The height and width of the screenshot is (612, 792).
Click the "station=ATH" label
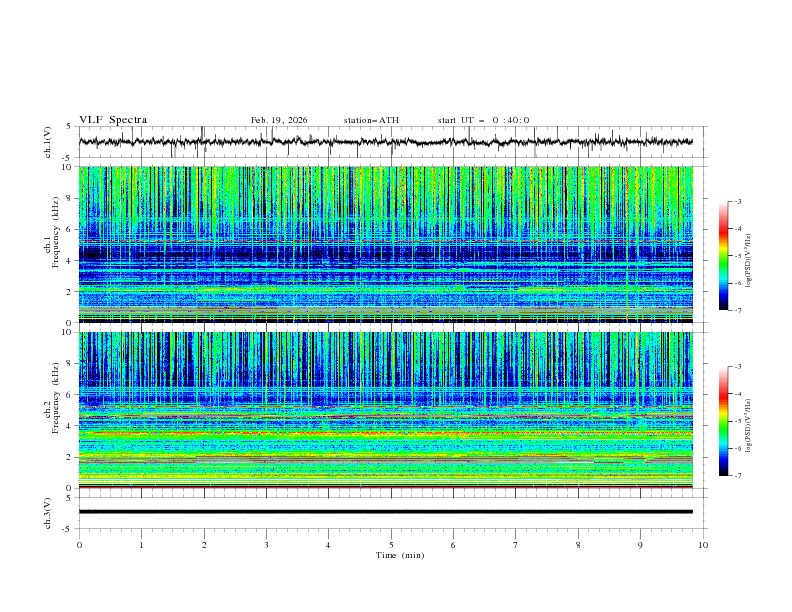coord(371,120)
